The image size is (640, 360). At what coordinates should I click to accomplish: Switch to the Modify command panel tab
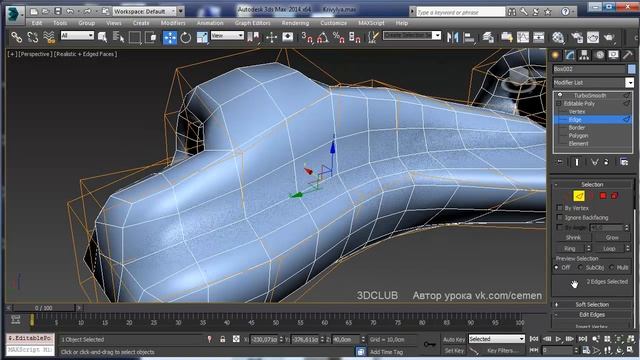[570, 55]
